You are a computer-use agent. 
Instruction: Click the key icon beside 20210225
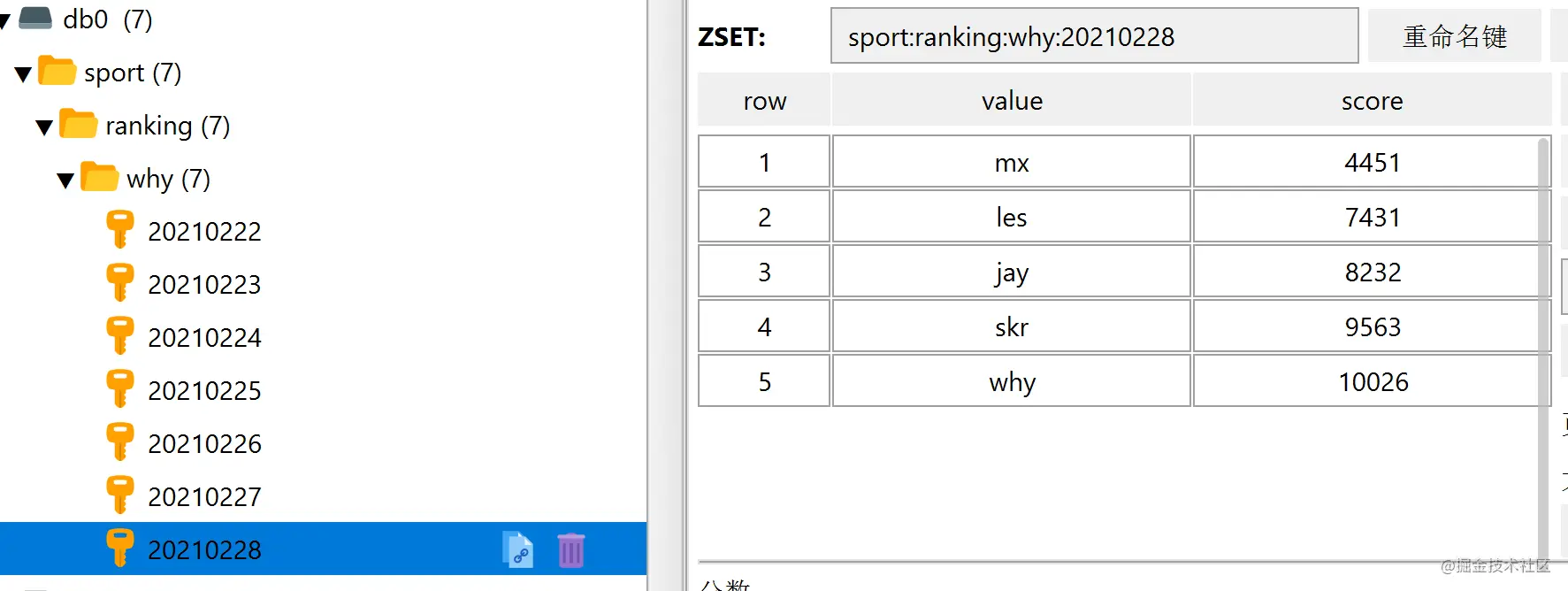(x=119, y=389)
